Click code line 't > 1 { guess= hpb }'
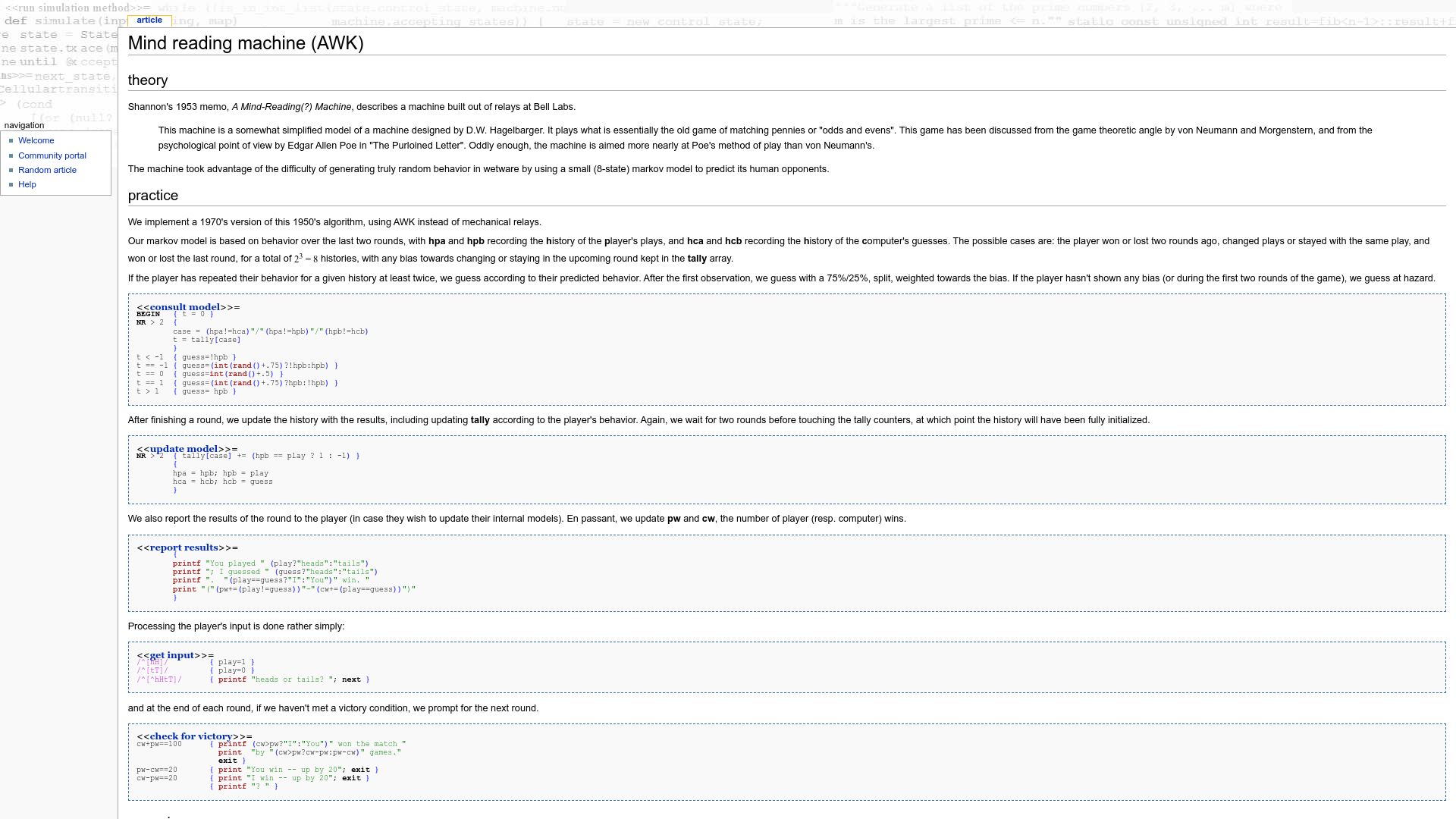1456x819 pixels. coord(187,391)
